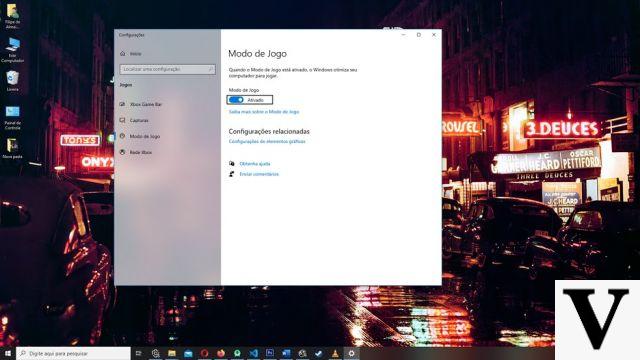
Task: Minimize the Configurações window
Action: pos(403,35)
